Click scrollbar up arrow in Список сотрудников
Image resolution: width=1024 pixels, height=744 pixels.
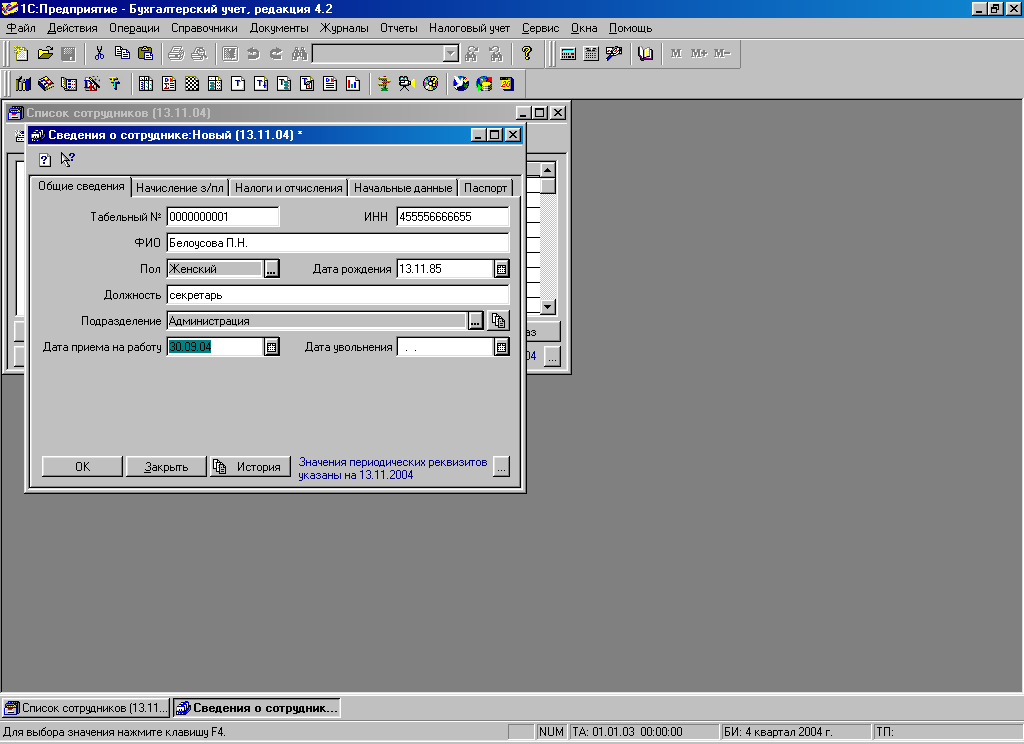(548, 170)
